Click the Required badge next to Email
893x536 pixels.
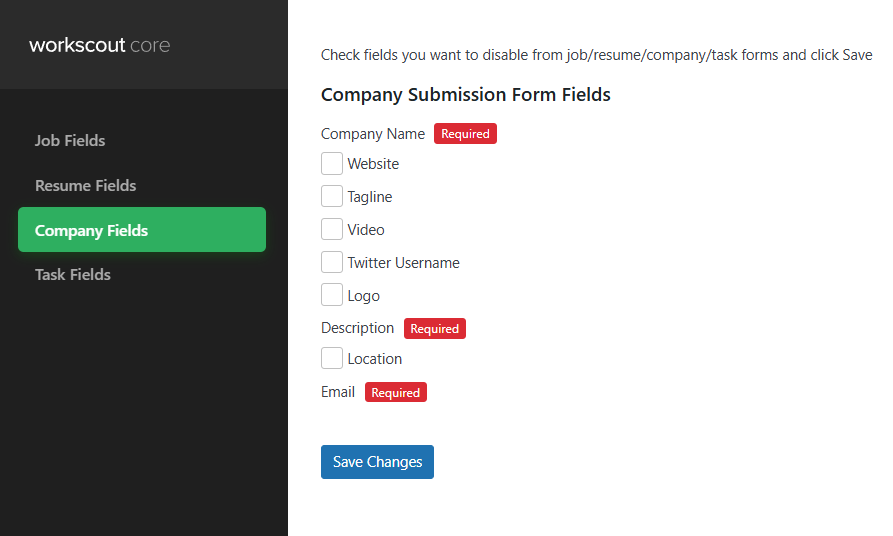click(395, 392)
